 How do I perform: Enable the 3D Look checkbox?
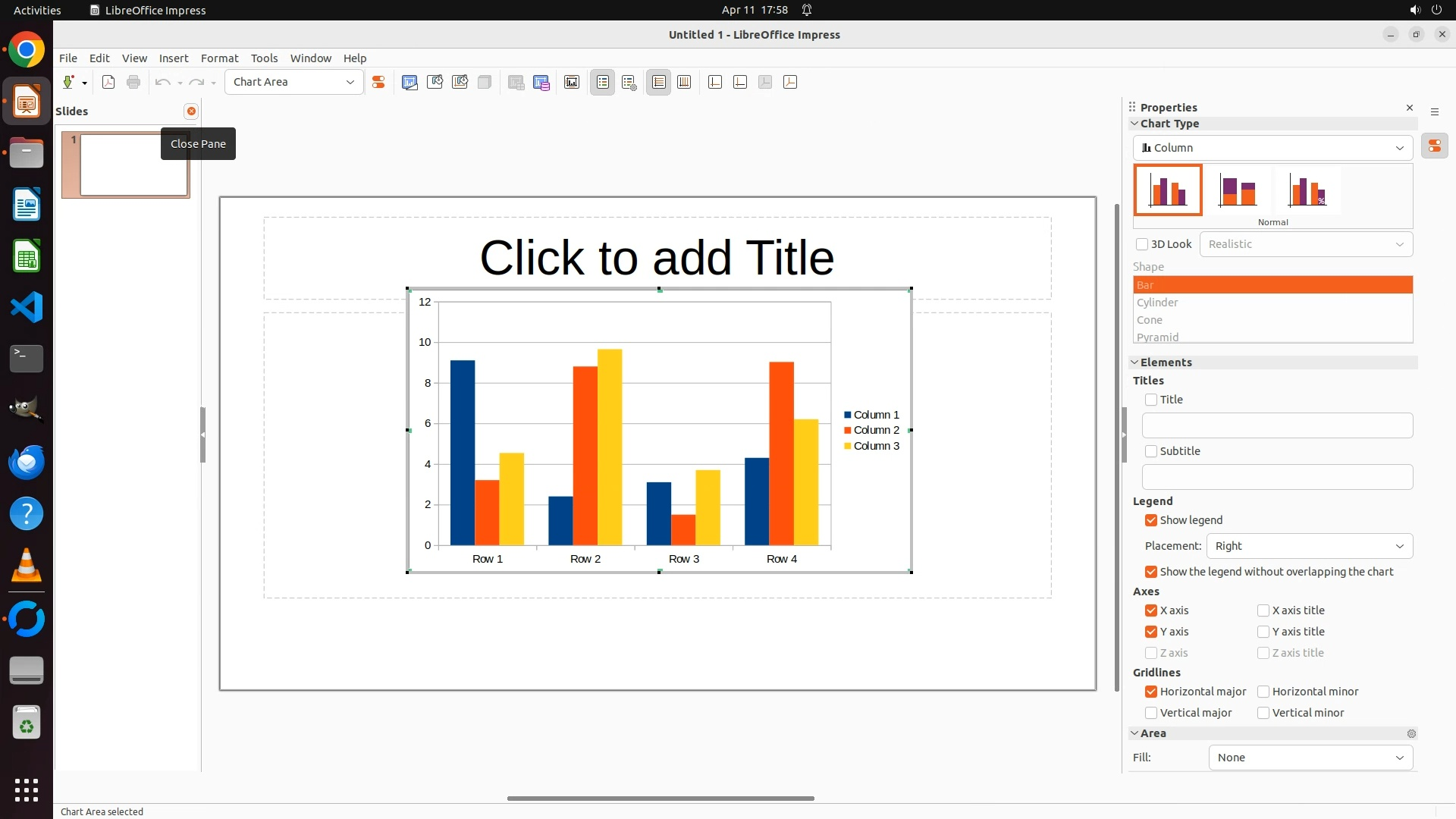click(1142, 244)
